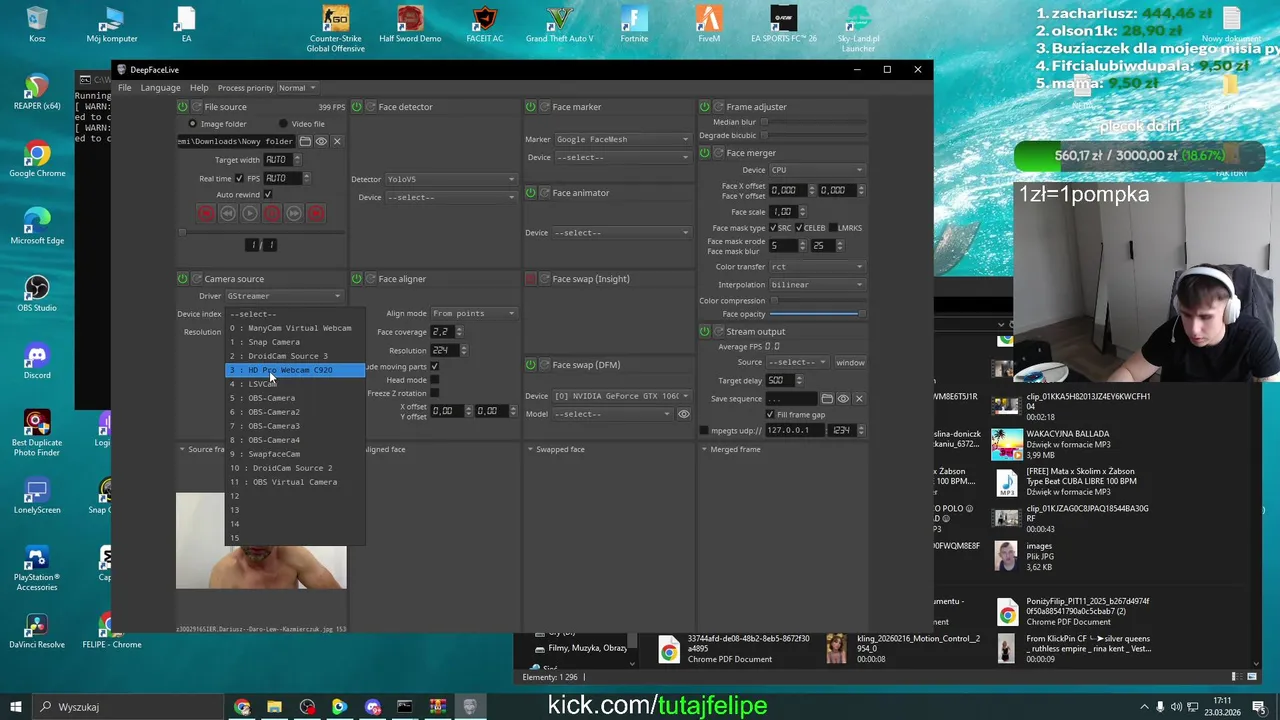The height and width of the screenshot is (720, 1280).
Task: Toggle the Real time checkbox
Action: 239,178
